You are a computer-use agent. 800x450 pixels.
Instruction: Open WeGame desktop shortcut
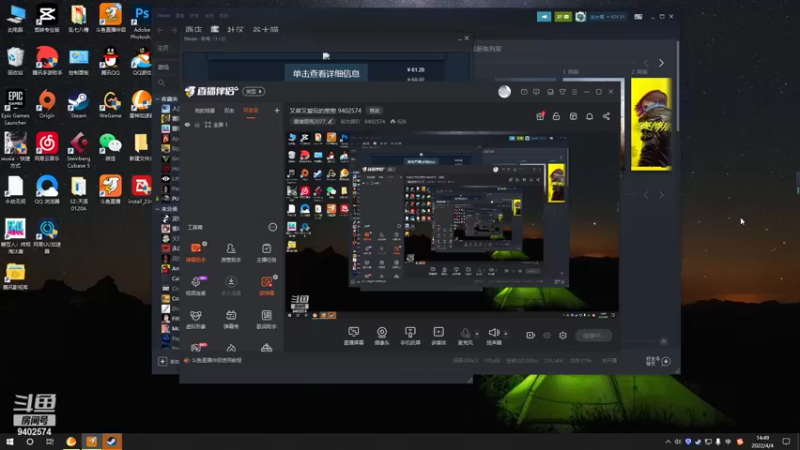click(110, 105)
